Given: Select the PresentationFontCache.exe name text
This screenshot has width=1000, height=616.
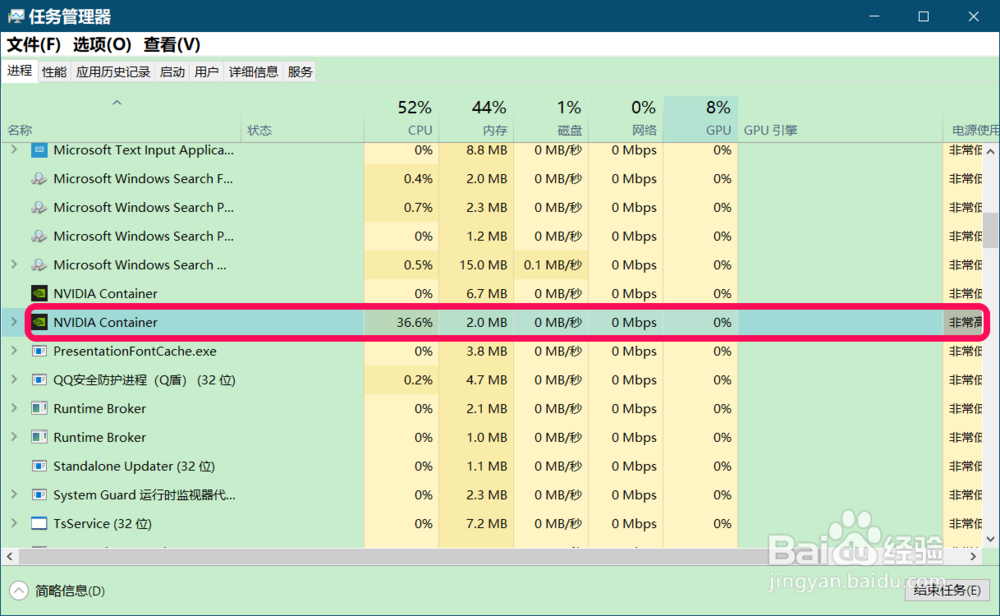Looking at the screenshot, I should click(x=135, y=351).
